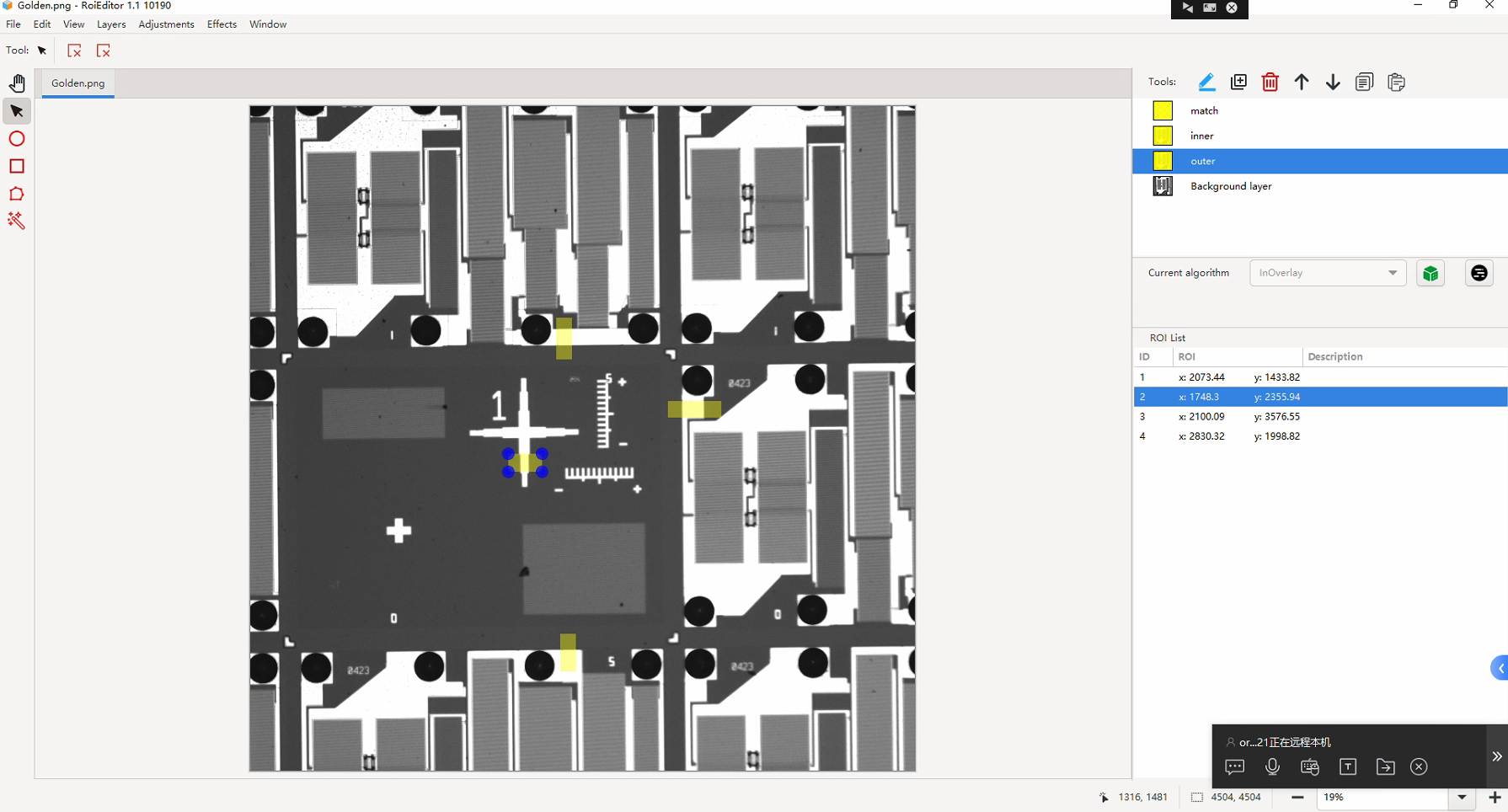Open the Effects menu
Image resolution: width=1508 pixels, height=812 pixels.
click(222, 24)
